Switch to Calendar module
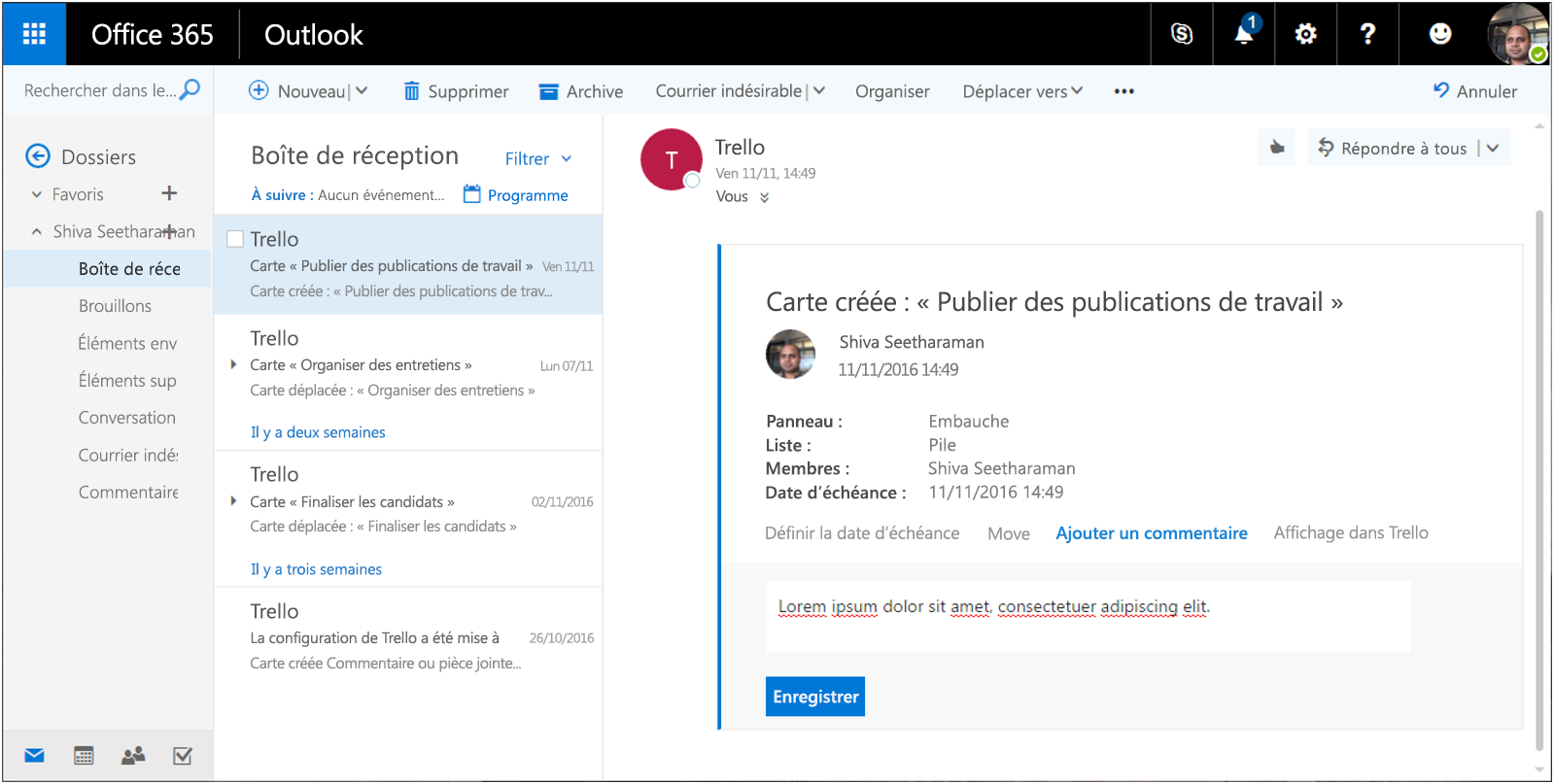This screenshot has width=1555, height=784. click(x=84, y=755)
